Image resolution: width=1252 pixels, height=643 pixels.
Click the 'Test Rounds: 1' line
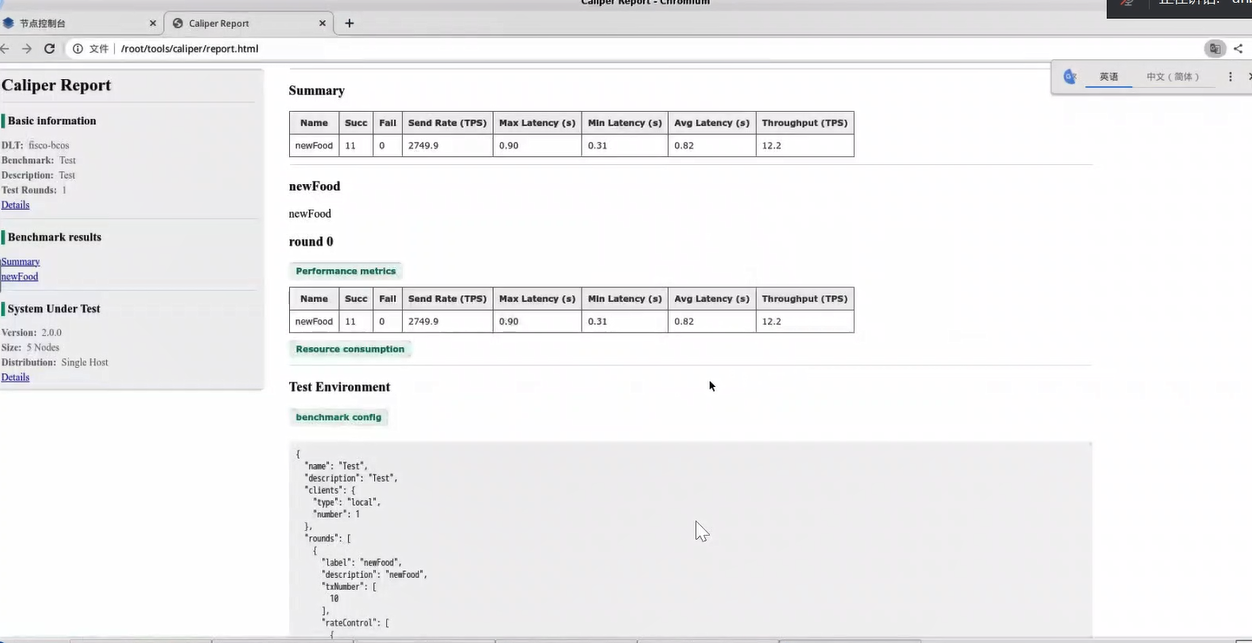34,190
